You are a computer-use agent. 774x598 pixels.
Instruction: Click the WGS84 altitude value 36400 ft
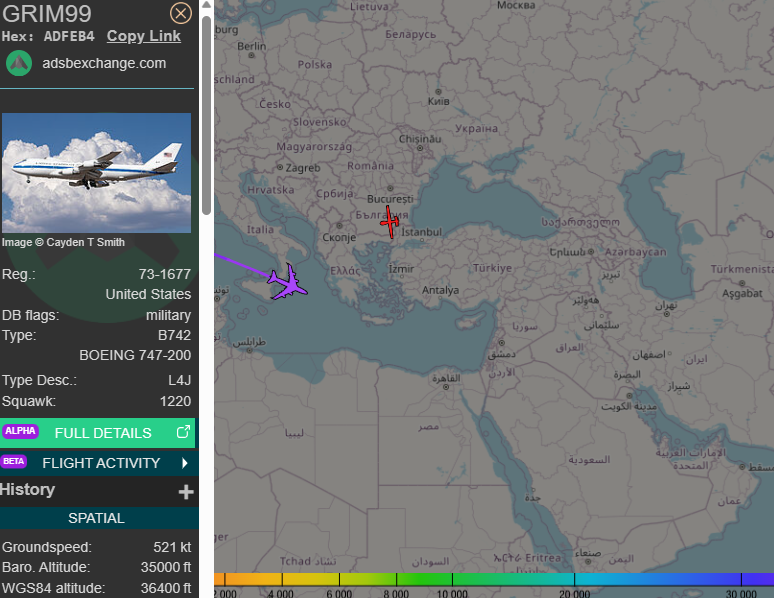tap(166, 588)
